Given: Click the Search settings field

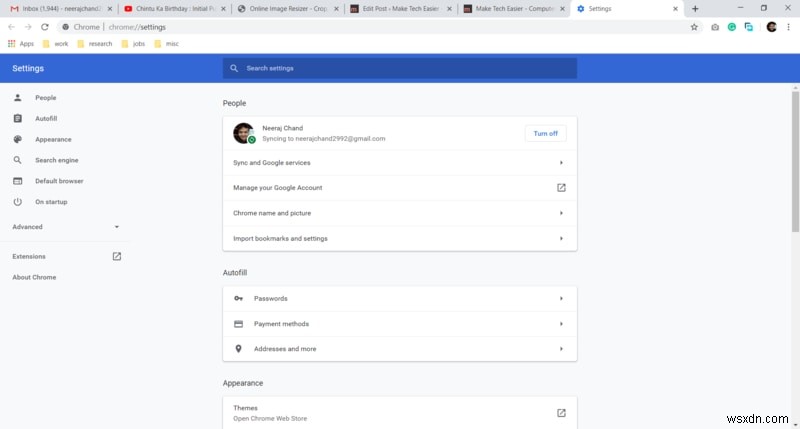Looking at the screenshot, I should point(399,68).
